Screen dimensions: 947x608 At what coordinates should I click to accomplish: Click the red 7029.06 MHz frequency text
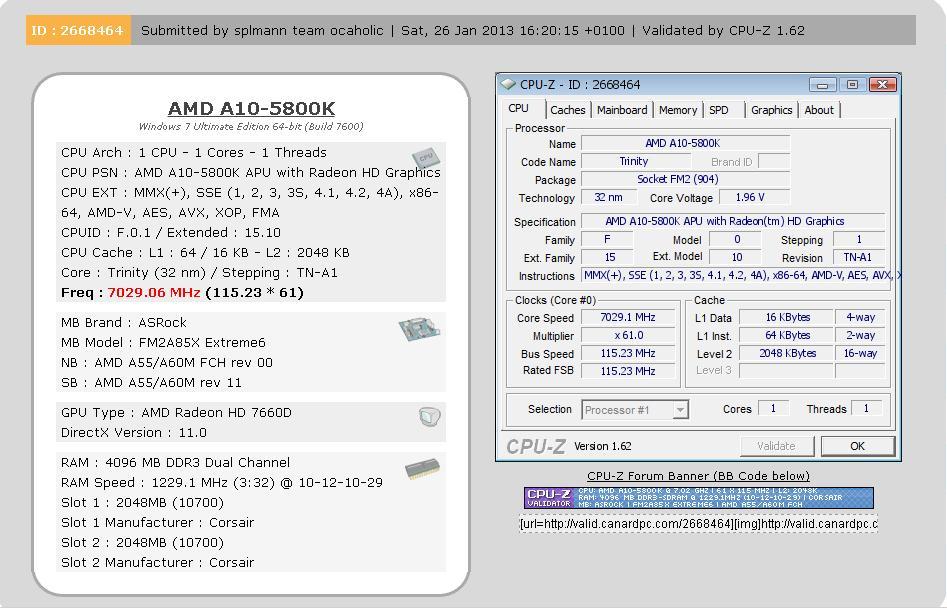click(x=154, y=293)
